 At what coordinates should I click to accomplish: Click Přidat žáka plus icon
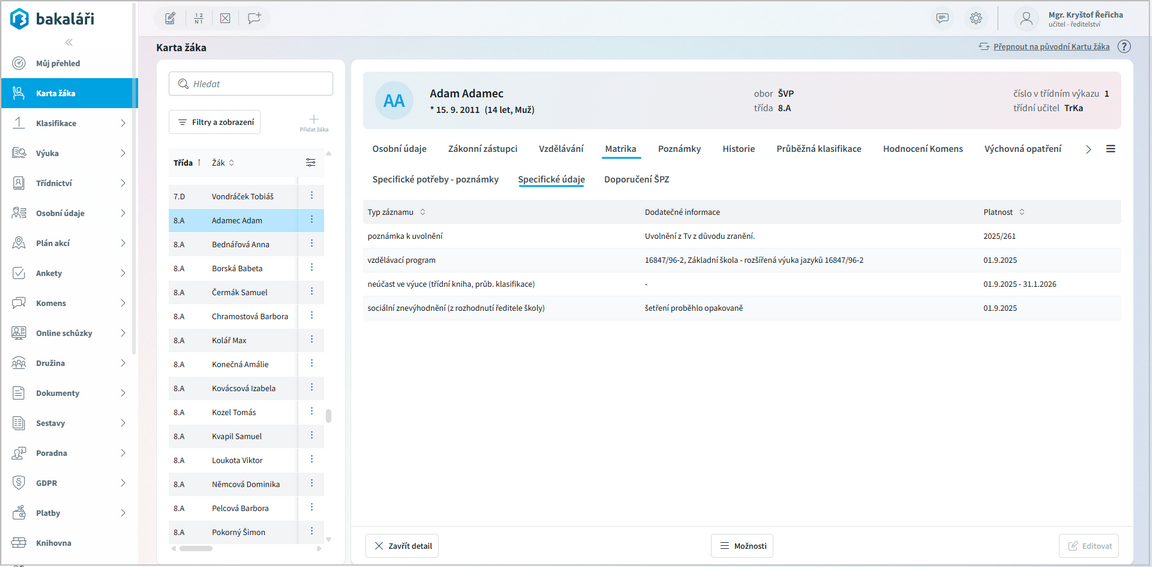313,120
